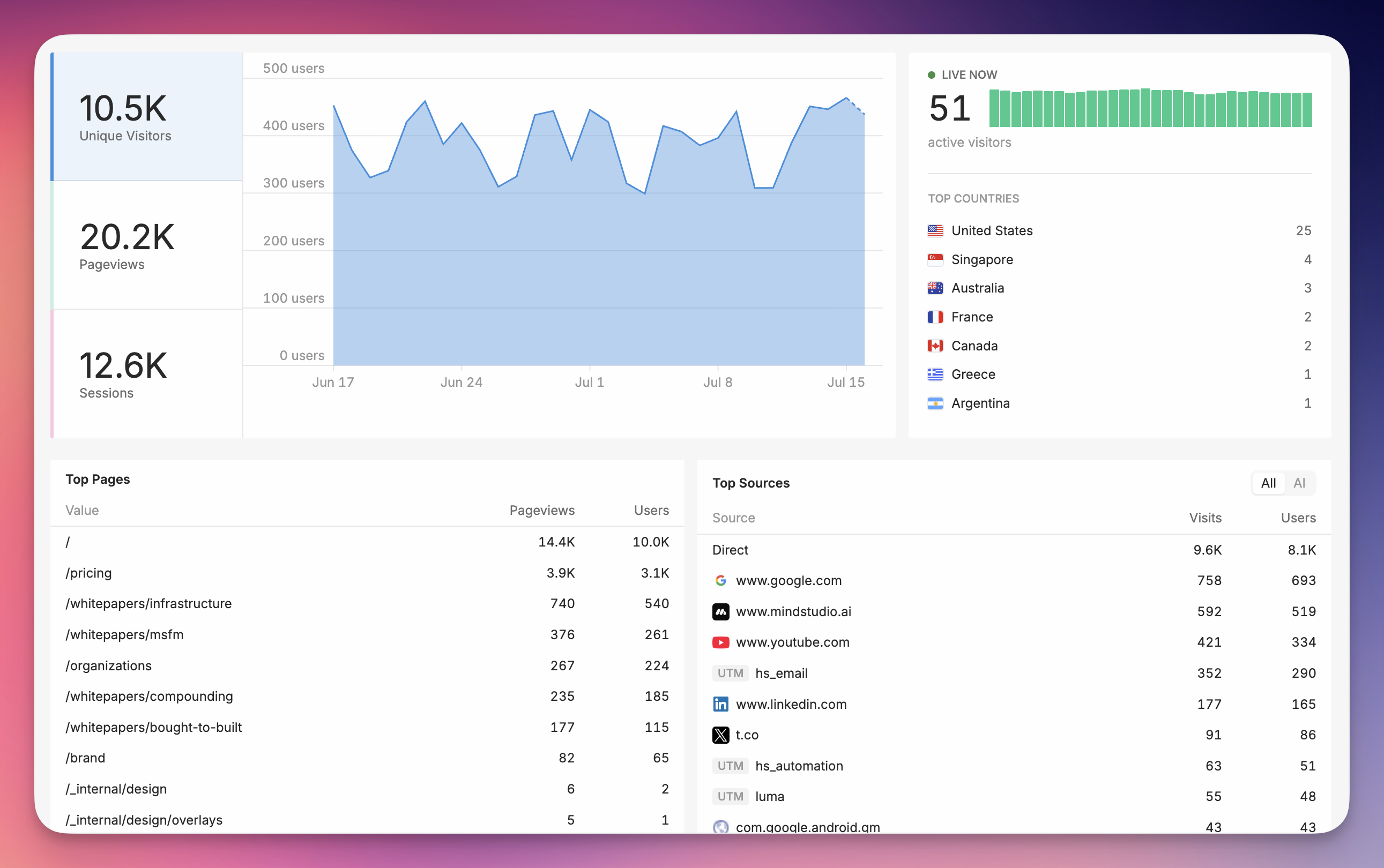This screenshot has width=1384, height=868.
Task: Switch Top Sources to the All tab
Action: pos(1268,483)
